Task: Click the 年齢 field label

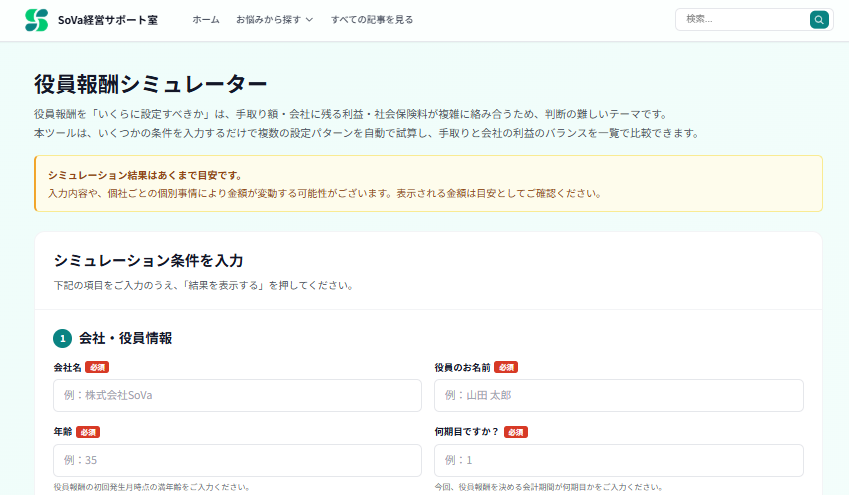Action: (x=63, y=432)
